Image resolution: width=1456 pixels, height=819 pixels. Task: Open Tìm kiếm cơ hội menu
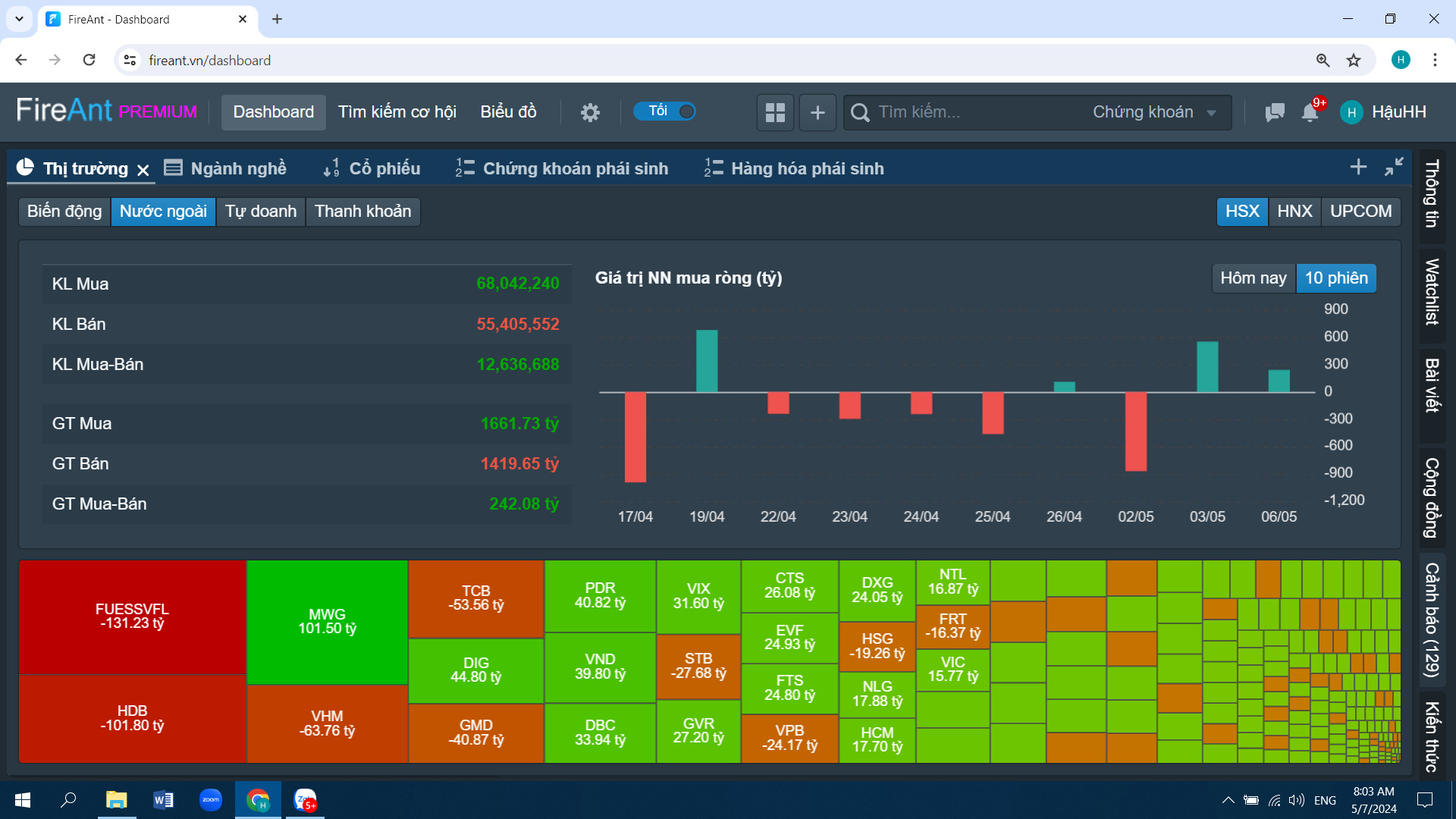click(397, 112)
